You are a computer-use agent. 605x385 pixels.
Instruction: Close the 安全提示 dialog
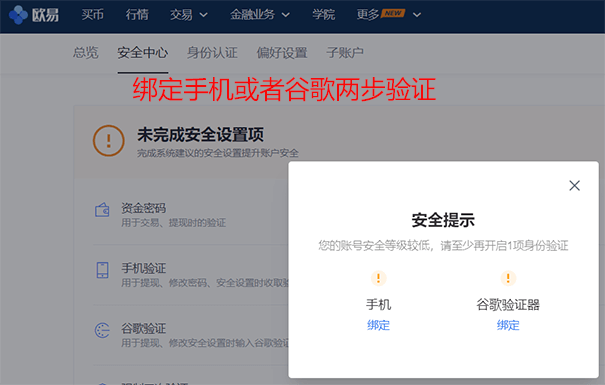click(575, 186)
